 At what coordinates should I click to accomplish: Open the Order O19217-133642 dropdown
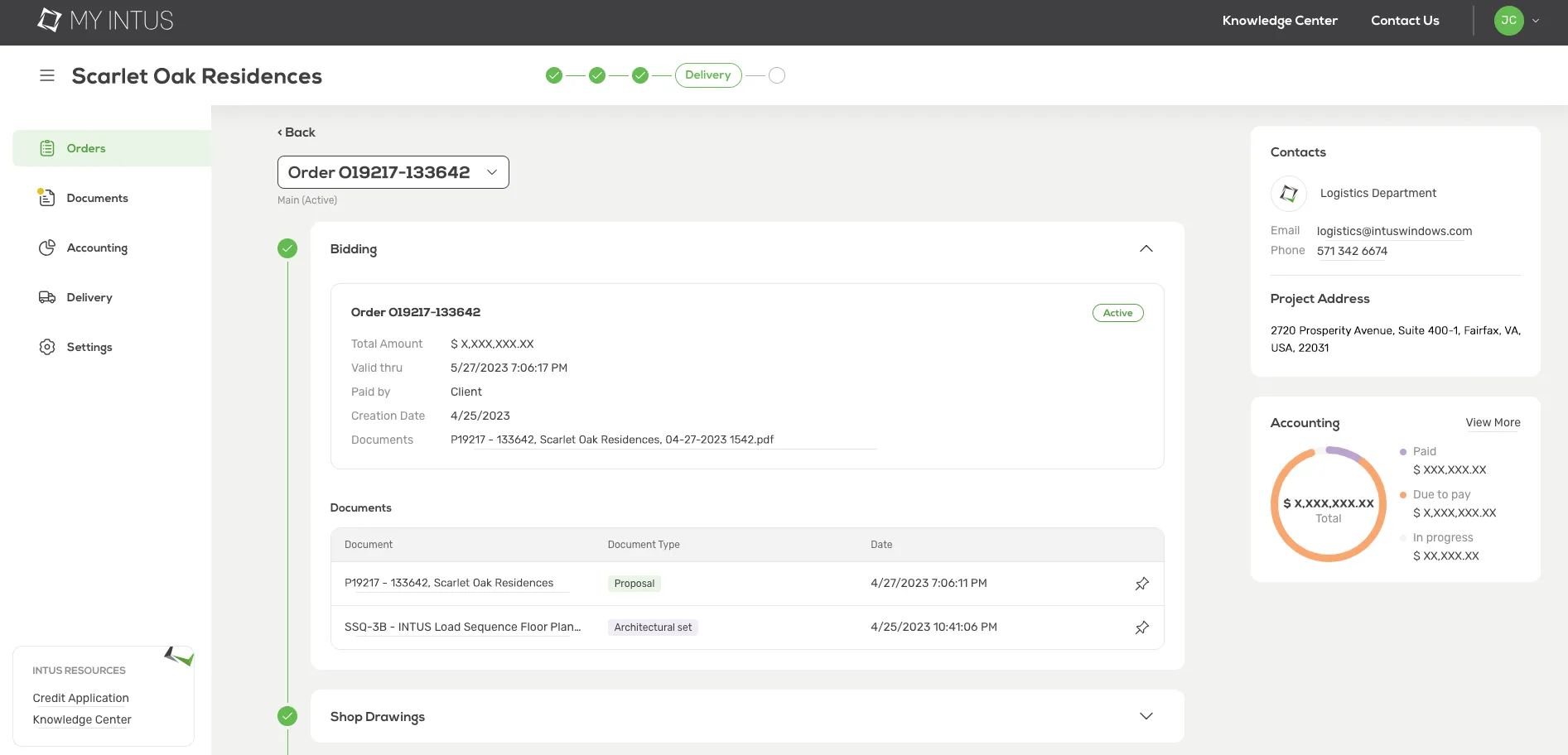click(393, 171)
